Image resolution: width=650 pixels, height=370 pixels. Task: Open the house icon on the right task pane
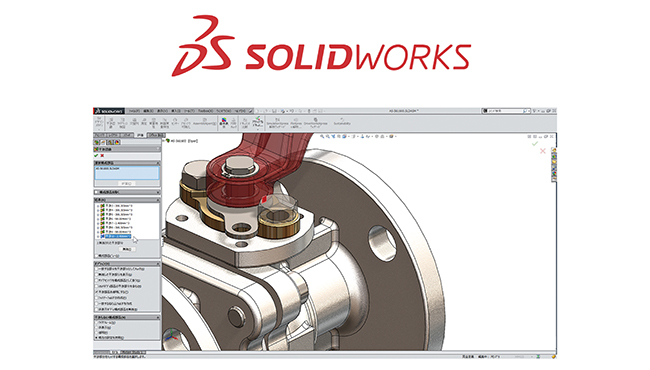click(554, 150)
